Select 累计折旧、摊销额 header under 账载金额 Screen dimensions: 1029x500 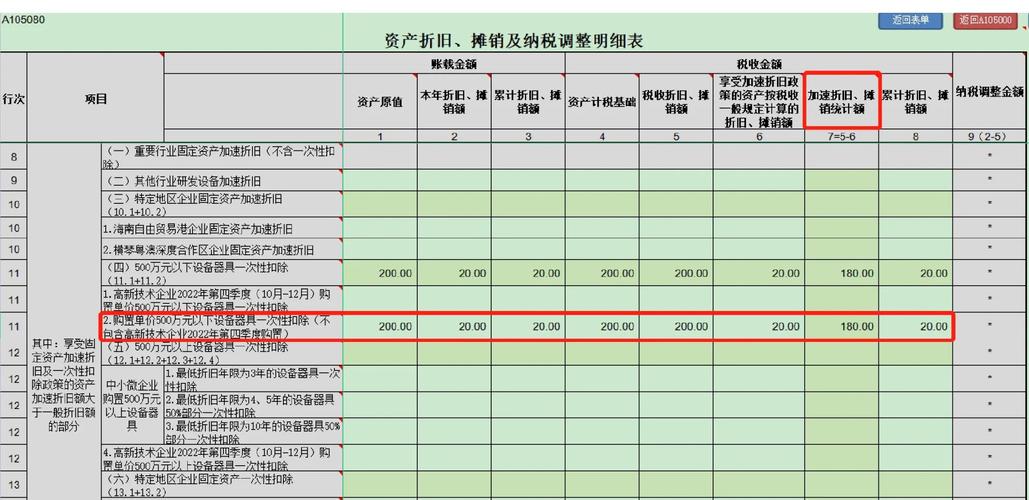528,102
